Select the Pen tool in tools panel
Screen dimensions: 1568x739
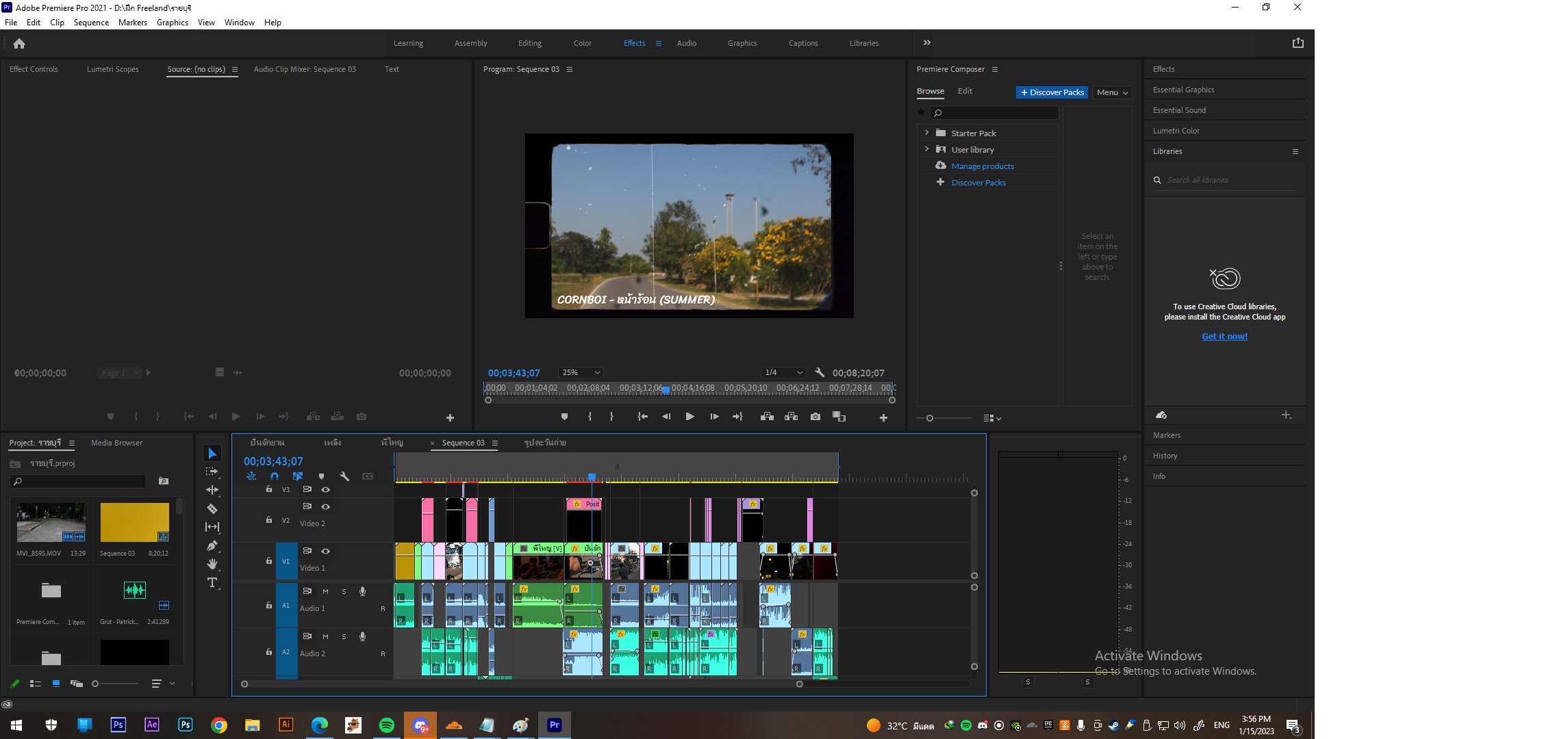[x=212, y=545]
